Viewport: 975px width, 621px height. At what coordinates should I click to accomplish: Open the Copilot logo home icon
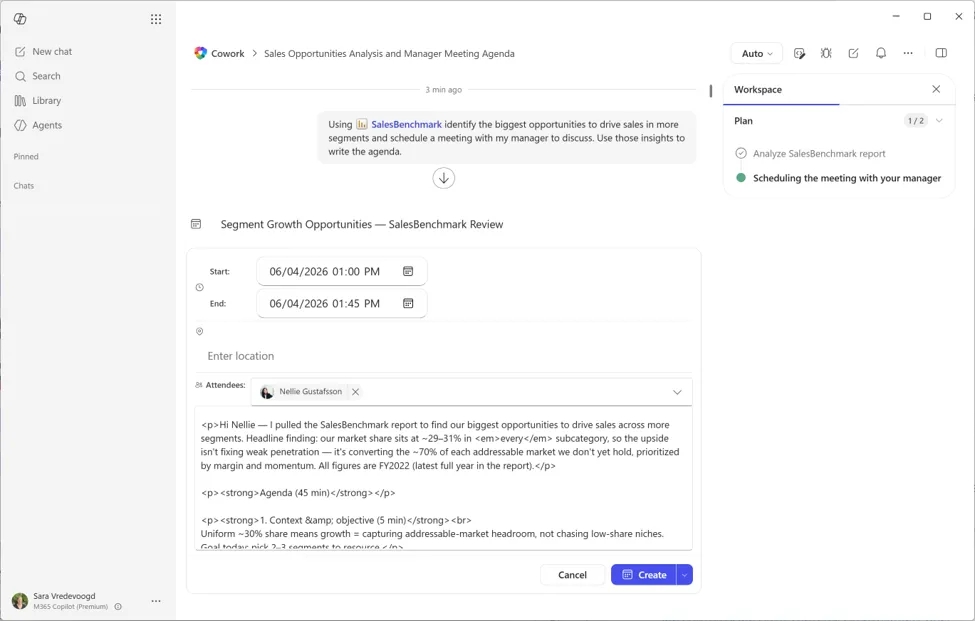coord(20,19)
